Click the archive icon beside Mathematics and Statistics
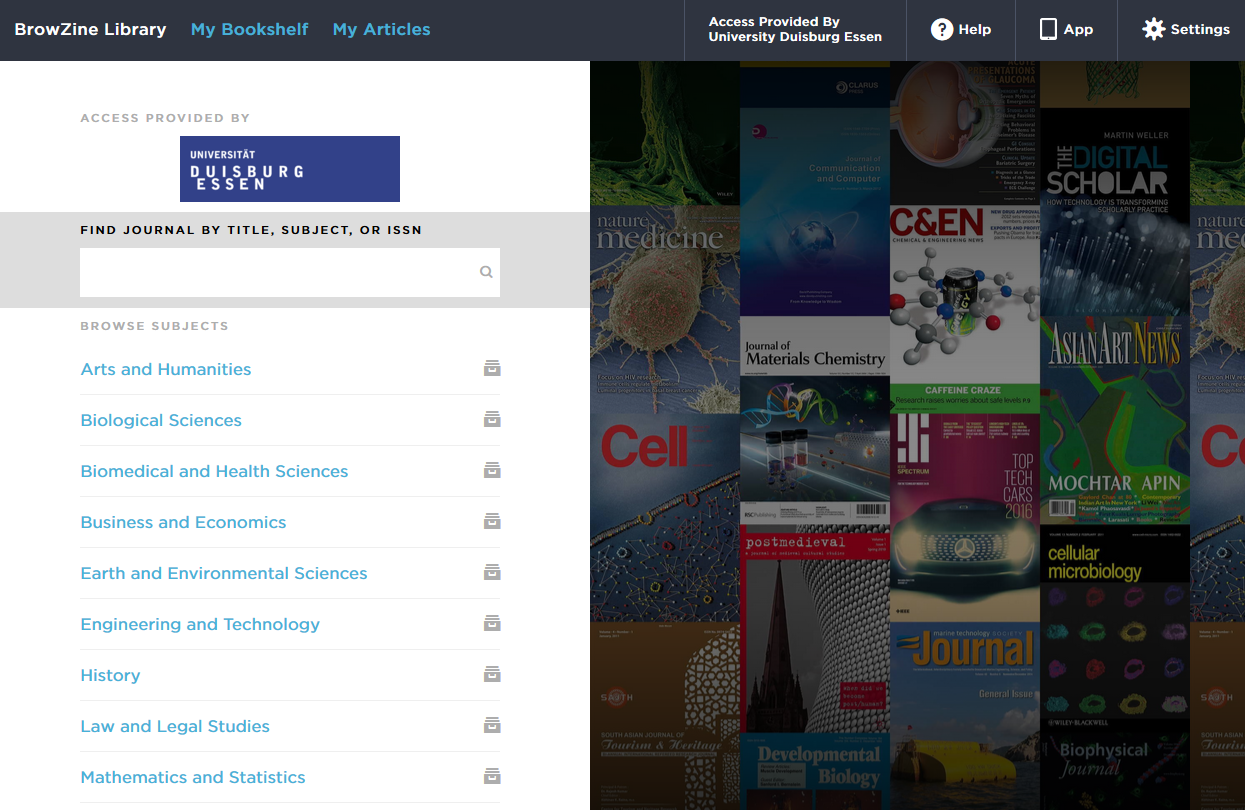 [492, 776]
